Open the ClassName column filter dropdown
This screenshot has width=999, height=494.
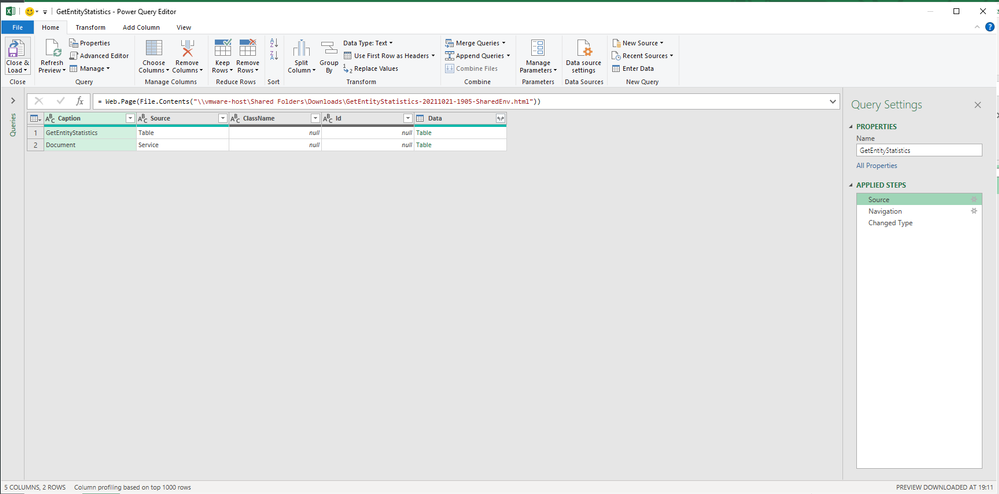pos(315,119)
